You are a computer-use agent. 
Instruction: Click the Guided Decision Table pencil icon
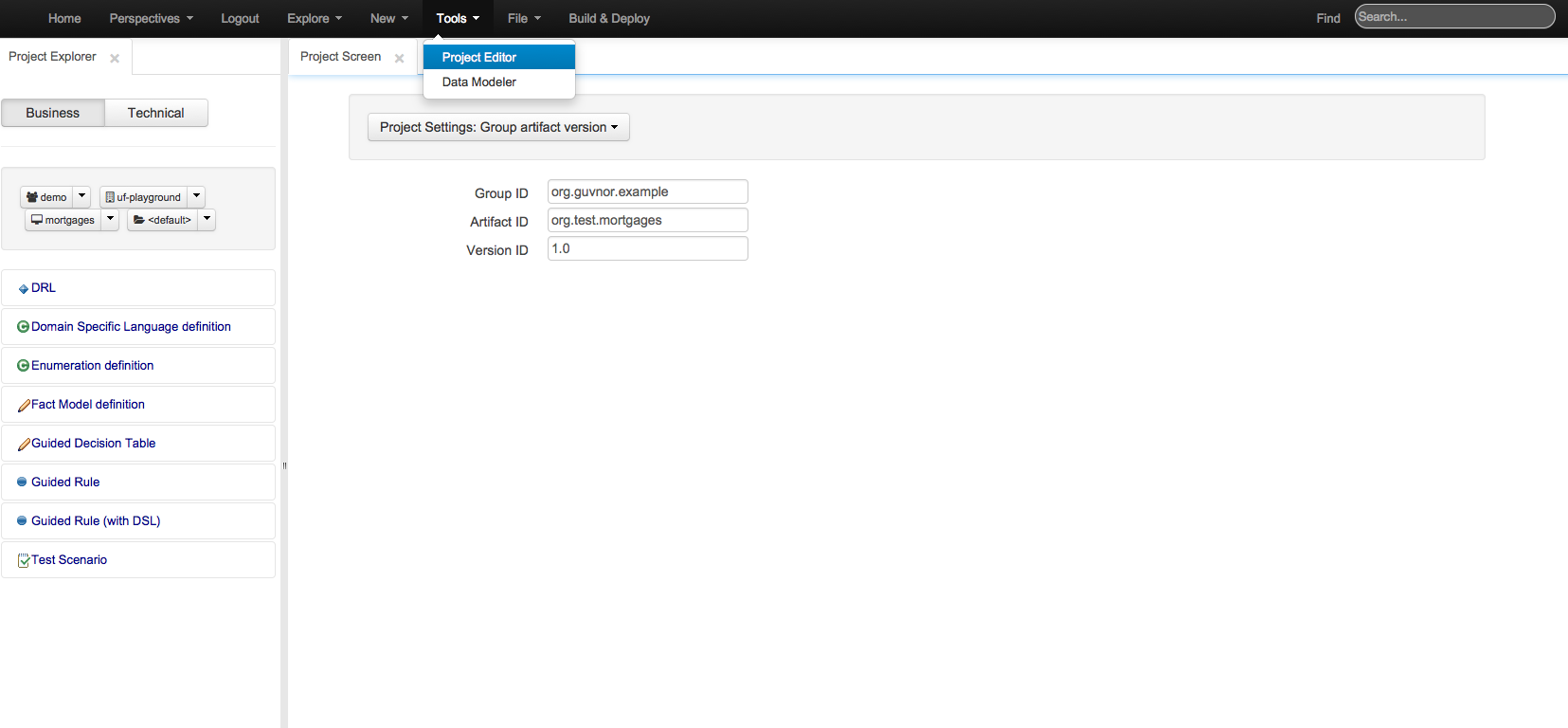pos(24,445)
